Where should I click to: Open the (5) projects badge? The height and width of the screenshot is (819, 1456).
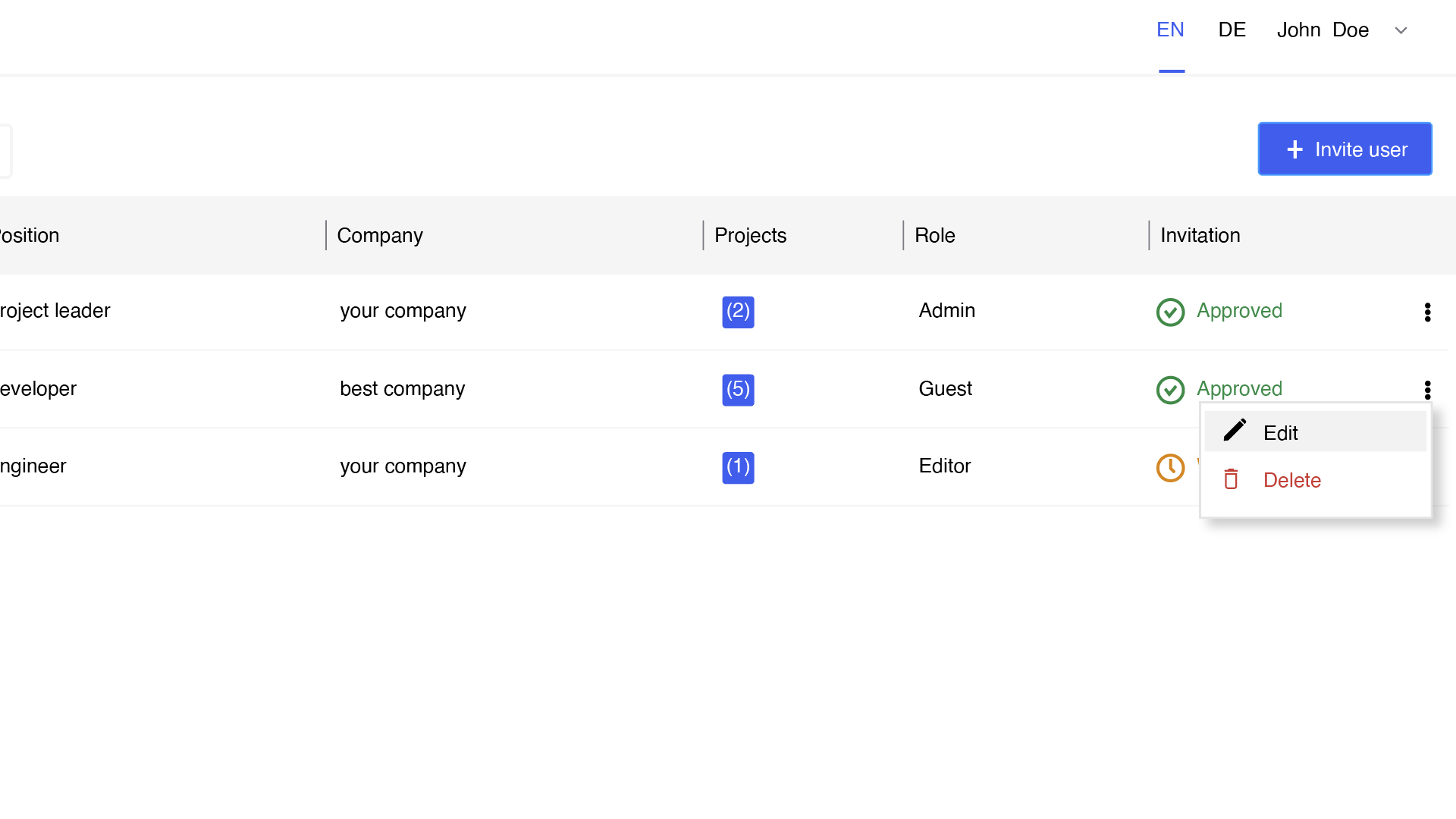738,390
